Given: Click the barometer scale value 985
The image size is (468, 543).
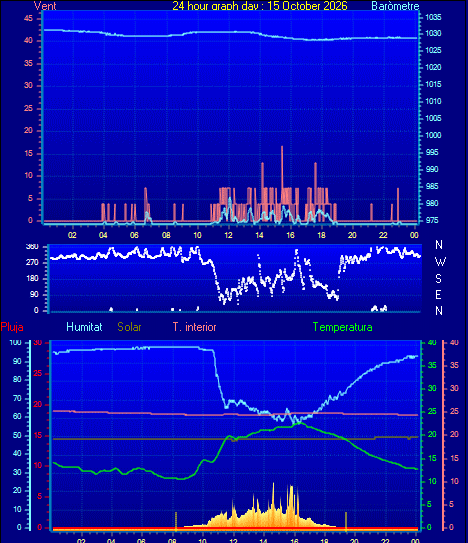Looking at the screenshot, I should coord(432,186).
